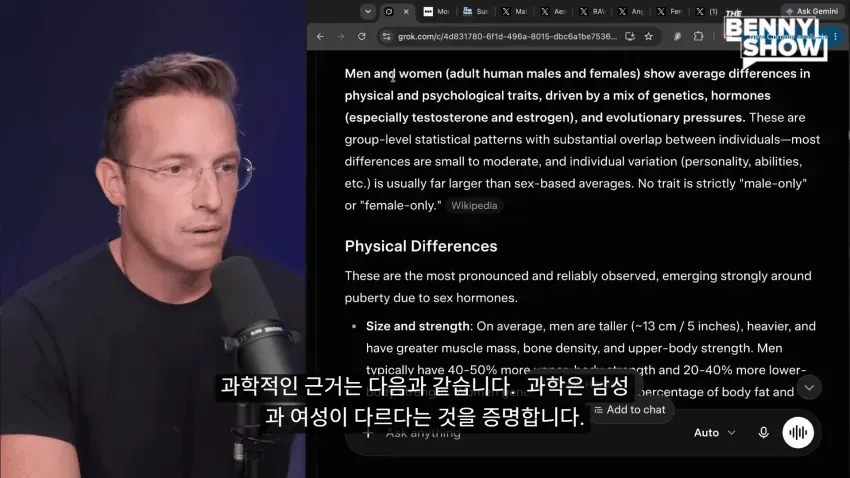Switch to the 'RAV' X tab
This screenshot has height=478, width=850.
click(592, 11)
